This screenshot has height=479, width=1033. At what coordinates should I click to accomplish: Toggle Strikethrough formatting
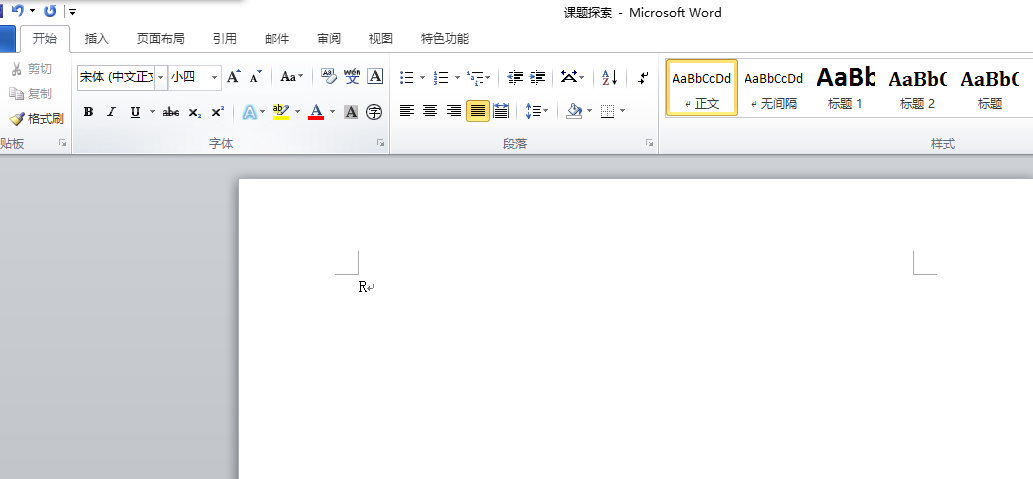coord(171,112)
